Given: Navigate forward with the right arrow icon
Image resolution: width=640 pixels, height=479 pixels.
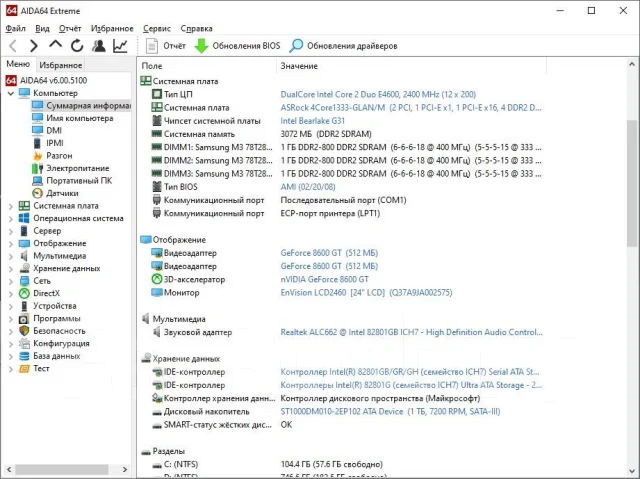Looking at the screenshot, I should [34, 46].
